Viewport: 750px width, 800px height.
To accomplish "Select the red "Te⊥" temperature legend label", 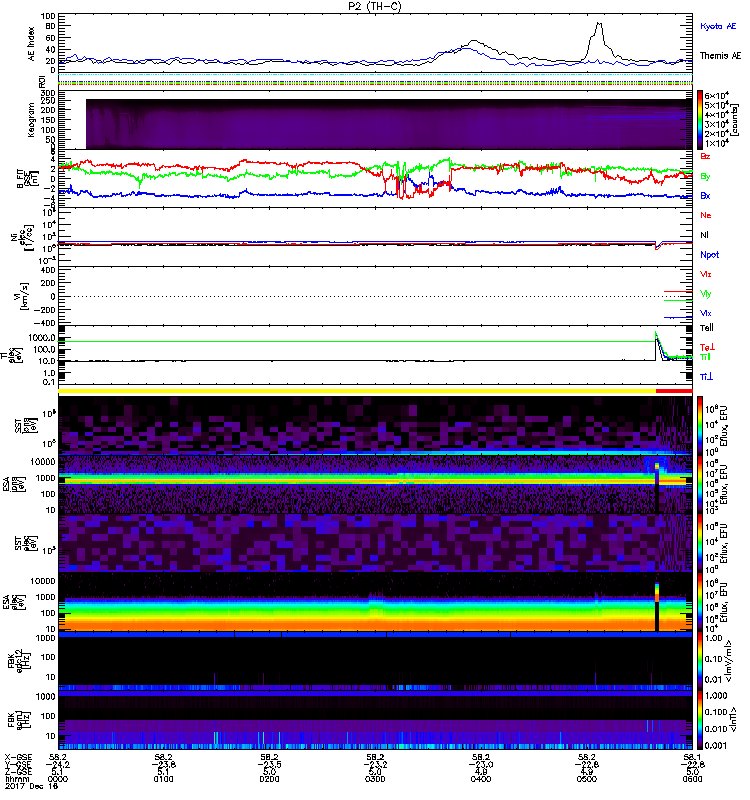I will (707, 347).
